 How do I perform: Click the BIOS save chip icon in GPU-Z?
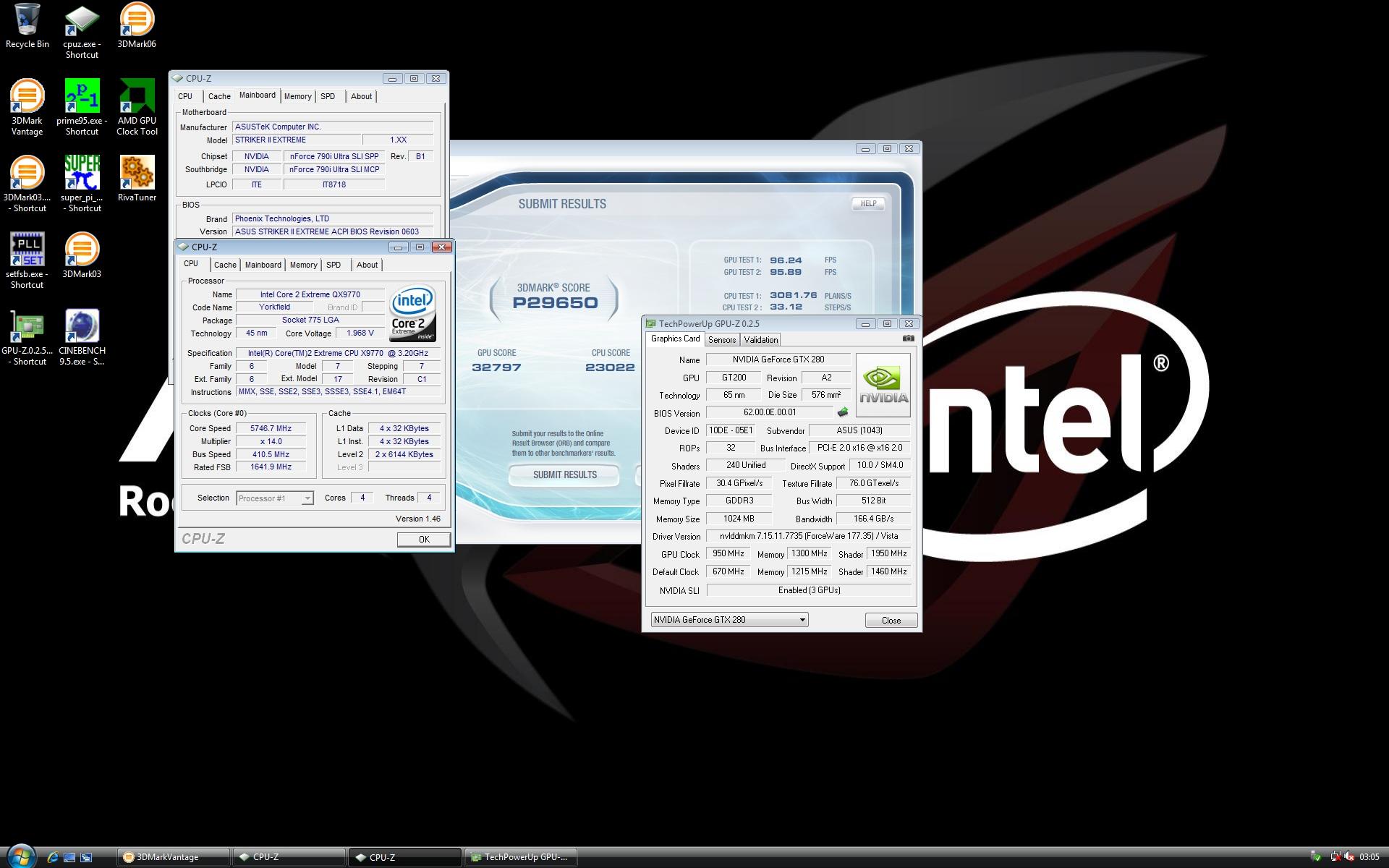click(x=843, y=412)
